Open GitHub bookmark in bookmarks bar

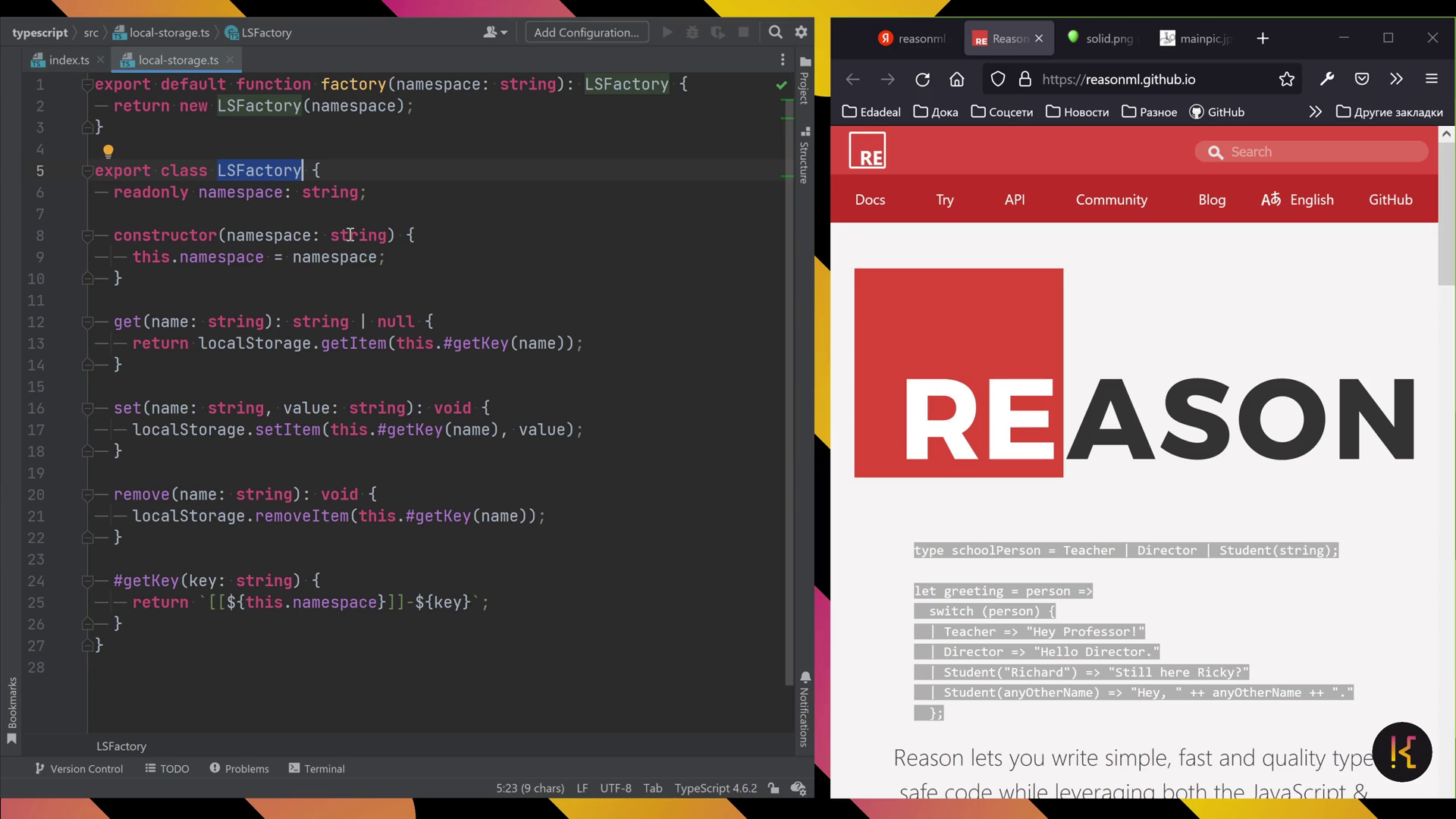tap(1216, 111)
